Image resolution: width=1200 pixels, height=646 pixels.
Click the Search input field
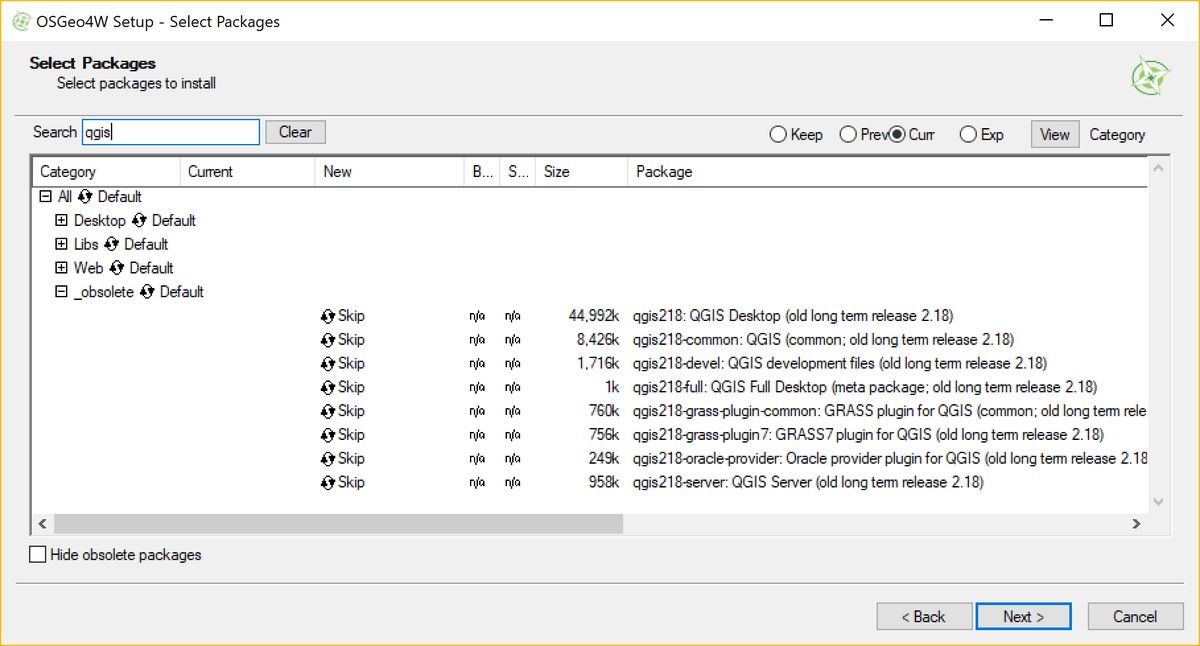tap(170, 132)
